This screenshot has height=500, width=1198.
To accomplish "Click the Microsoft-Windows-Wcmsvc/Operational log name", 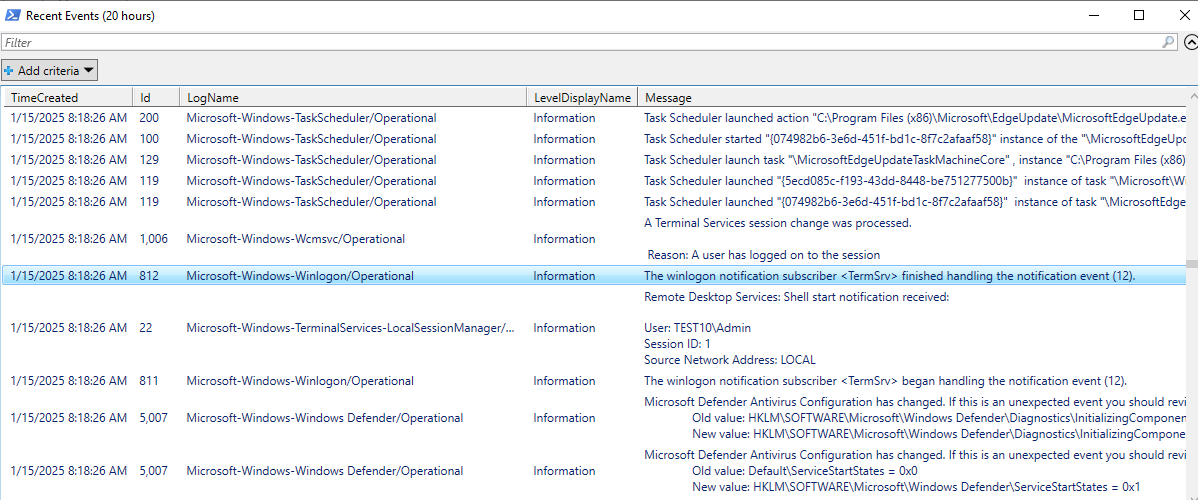I will point(295,239).
